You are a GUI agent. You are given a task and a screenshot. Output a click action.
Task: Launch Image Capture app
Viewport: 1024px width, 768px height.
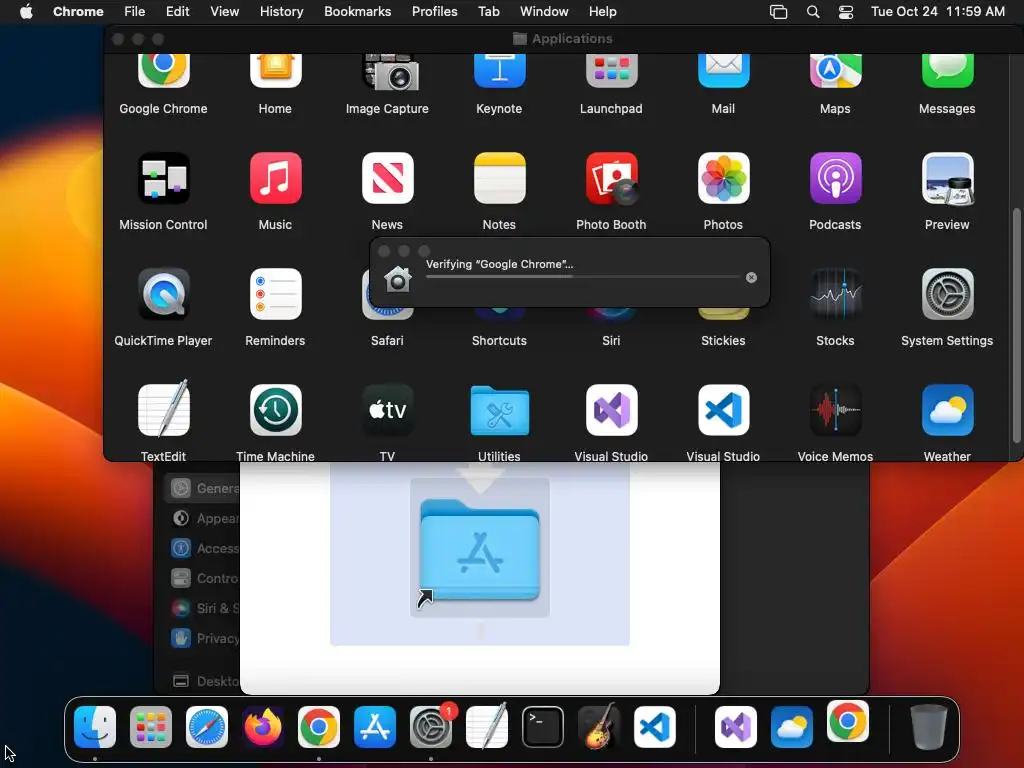[390, 72]
